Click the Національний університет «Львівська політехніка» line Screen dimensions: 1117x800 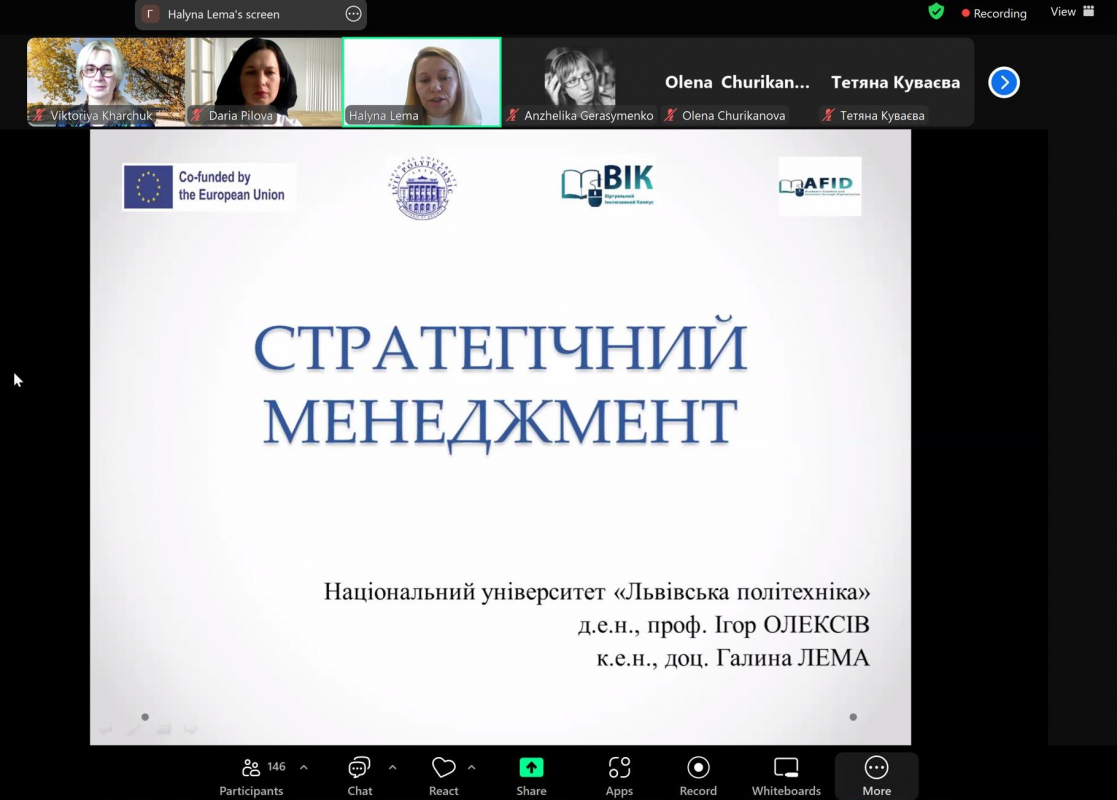[596, 592]
